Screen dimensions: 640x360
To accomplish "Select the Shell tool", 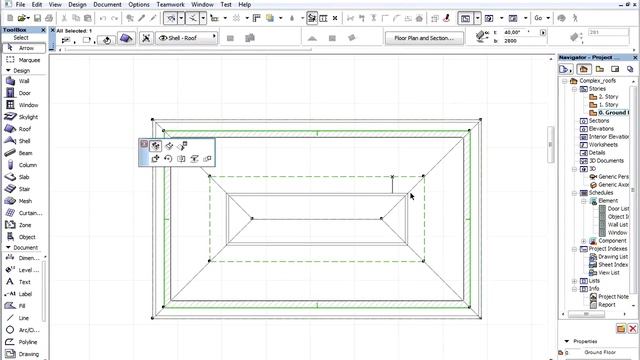I will pyautogui.click(x=24, y=141).
